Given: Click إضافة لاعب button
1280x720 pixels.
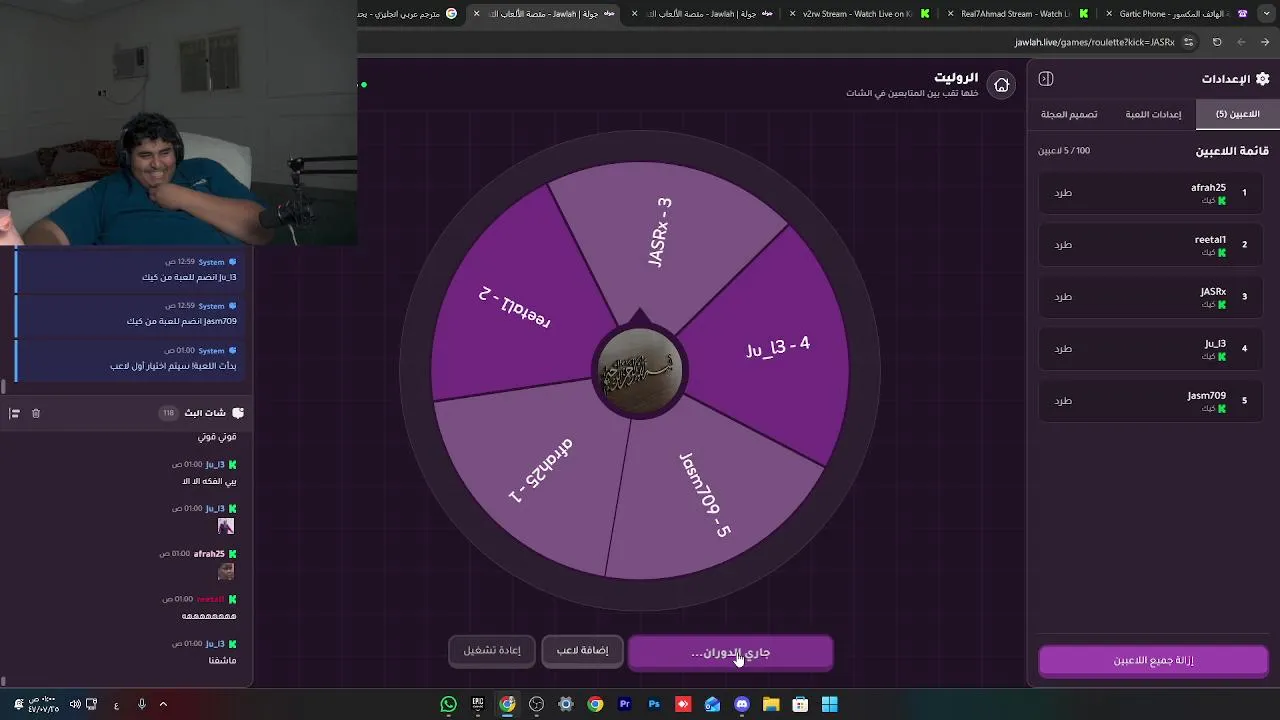Looking at the screenshot, I should coord(582,650).
